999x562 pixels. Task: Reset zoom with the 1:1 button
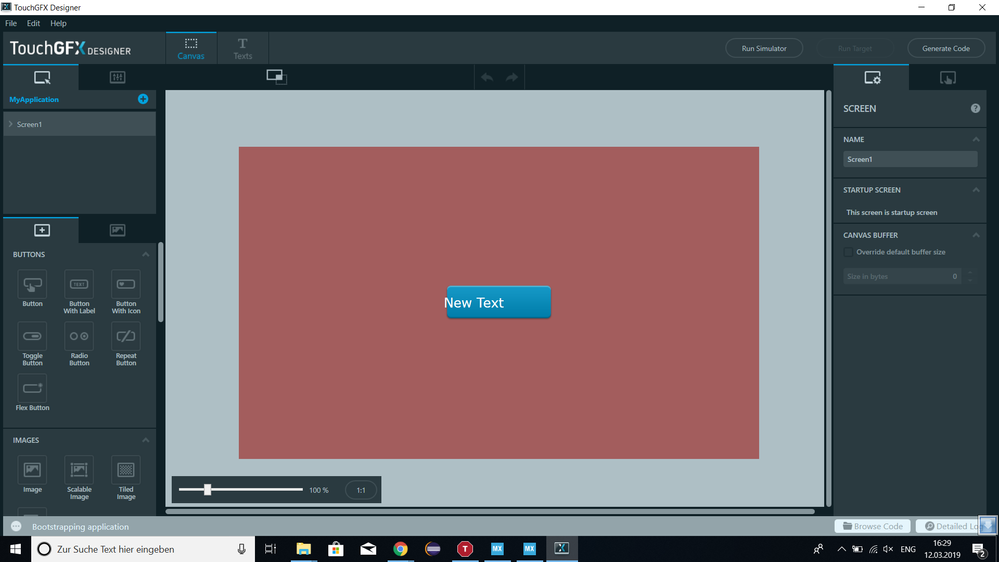pos(361,490)
